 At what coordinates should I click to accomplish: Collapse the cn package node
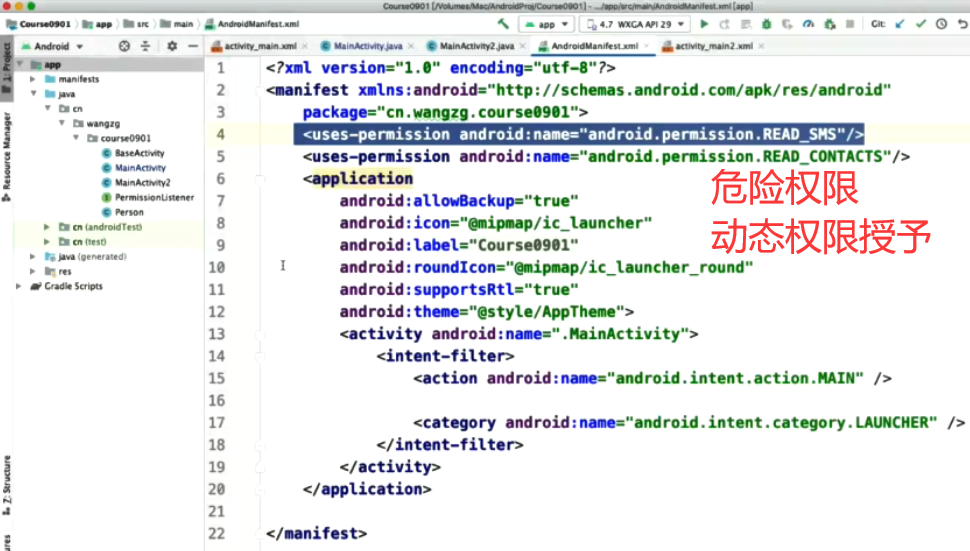[48, 109]
